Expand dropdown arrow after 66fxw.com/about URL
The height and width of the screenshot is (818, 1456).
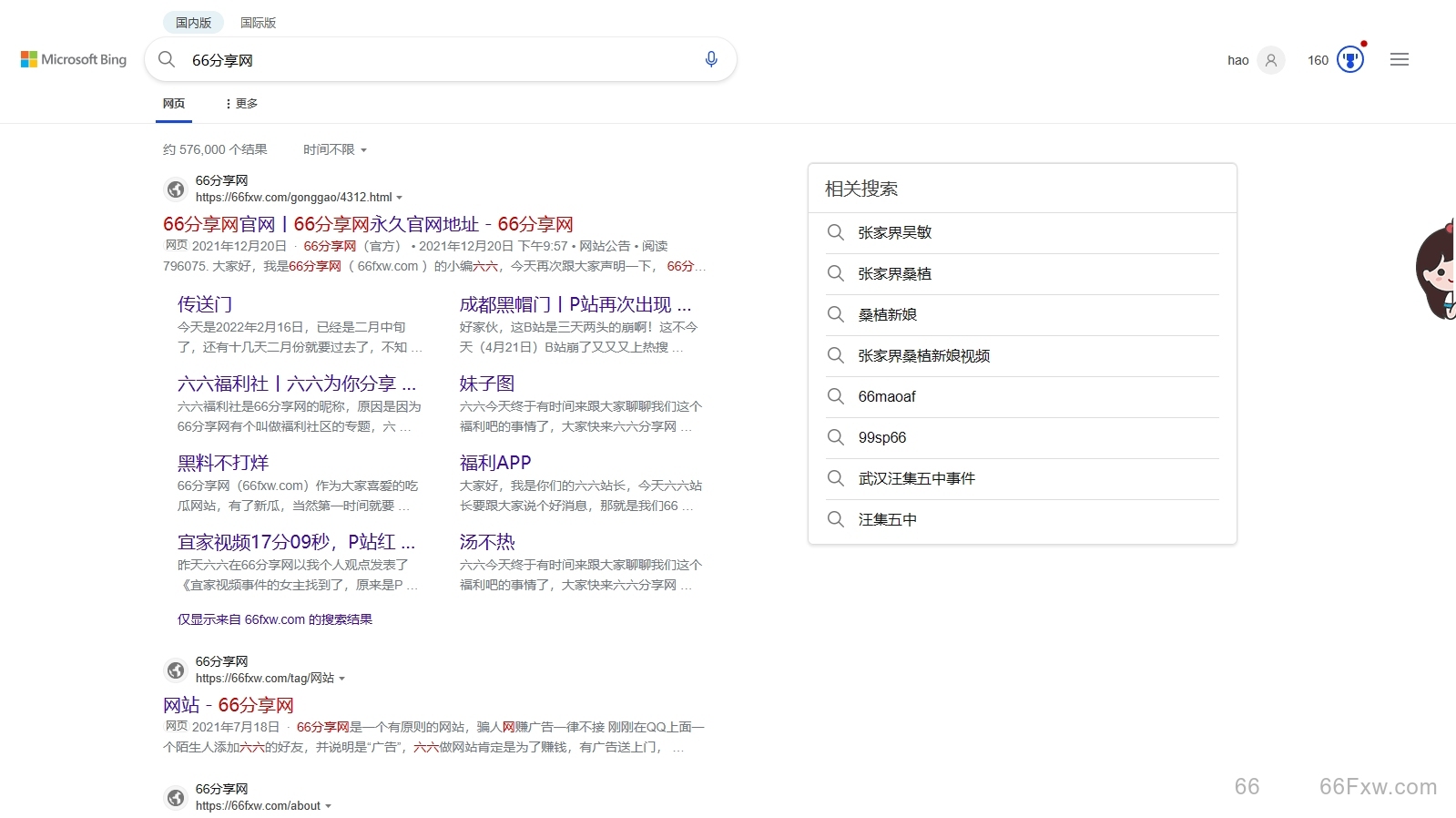pos(328,806)
